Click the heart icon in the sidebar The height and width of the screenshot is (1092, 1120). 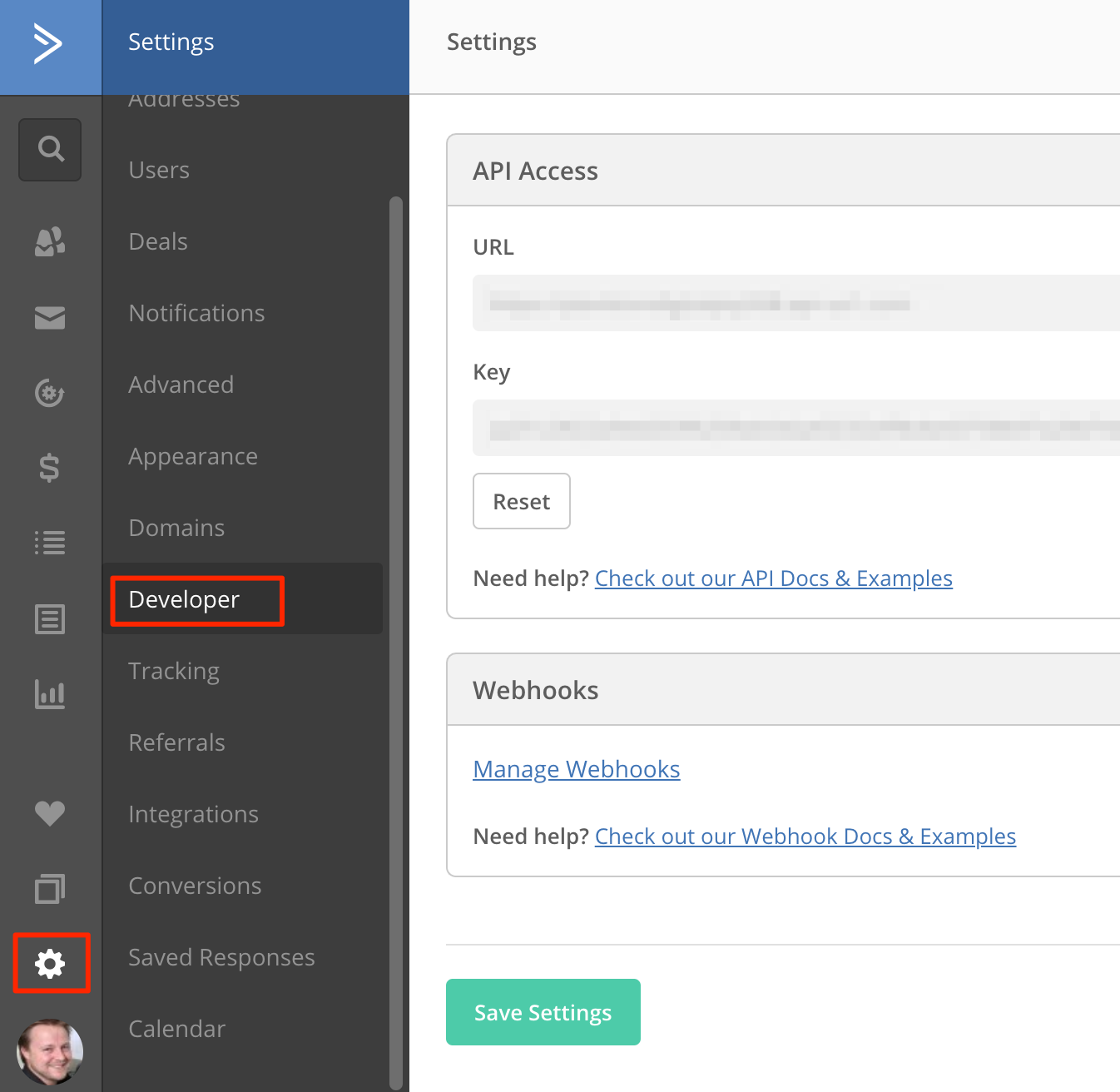coord(50,814)
